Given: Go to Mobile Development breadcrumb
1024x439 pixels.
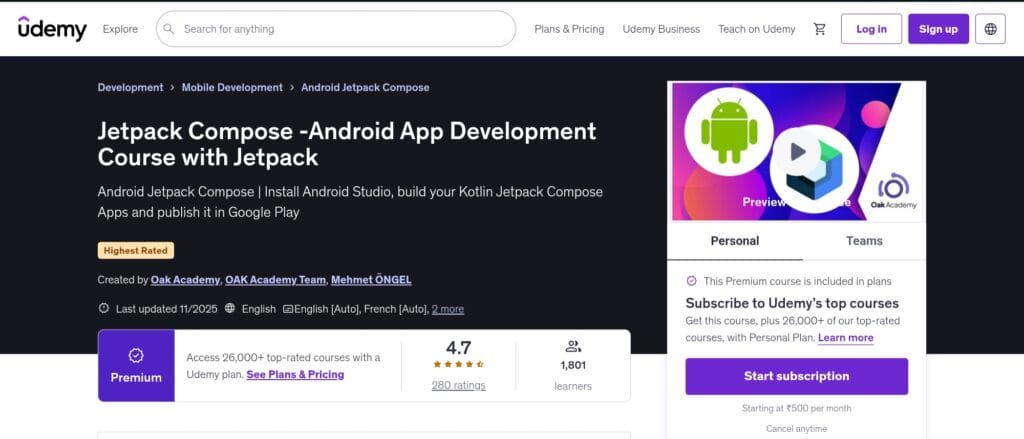Looking at the screenshot, I should 232,88.
